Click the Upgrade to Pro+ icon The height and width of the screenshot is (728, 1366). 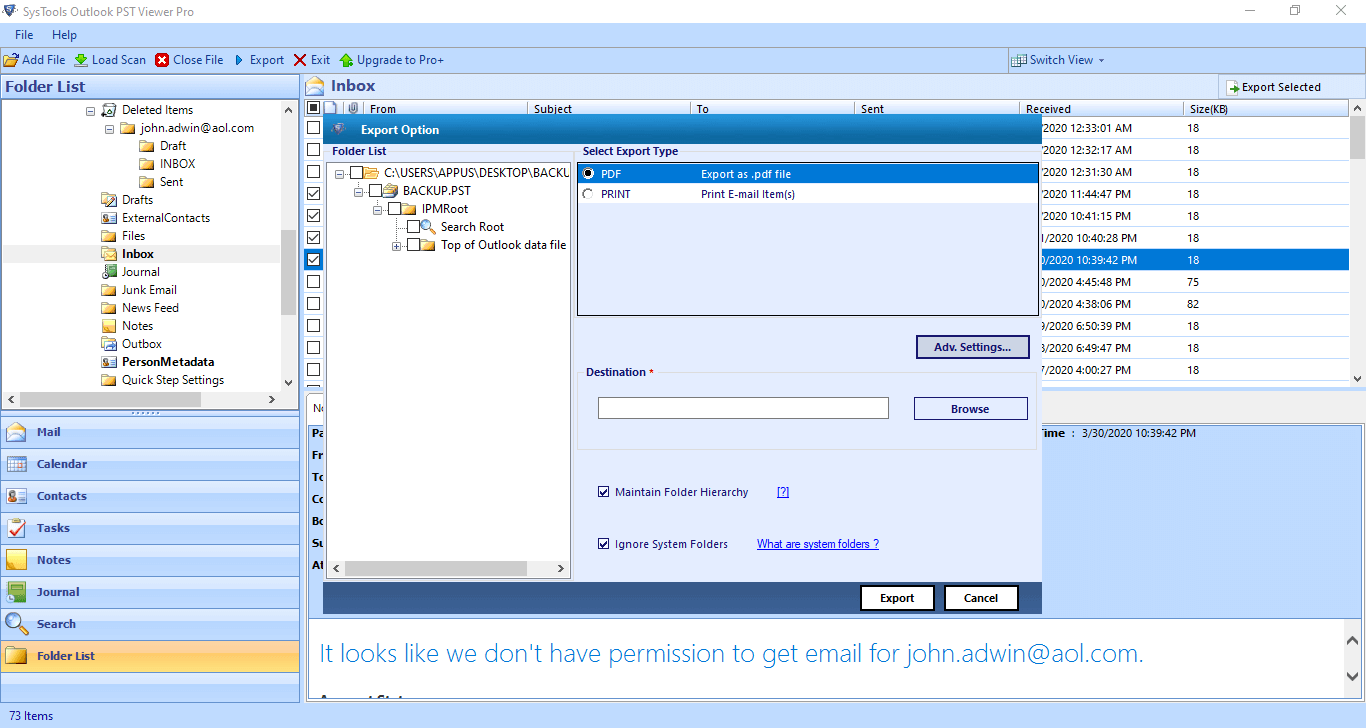(x=347, y=60)
